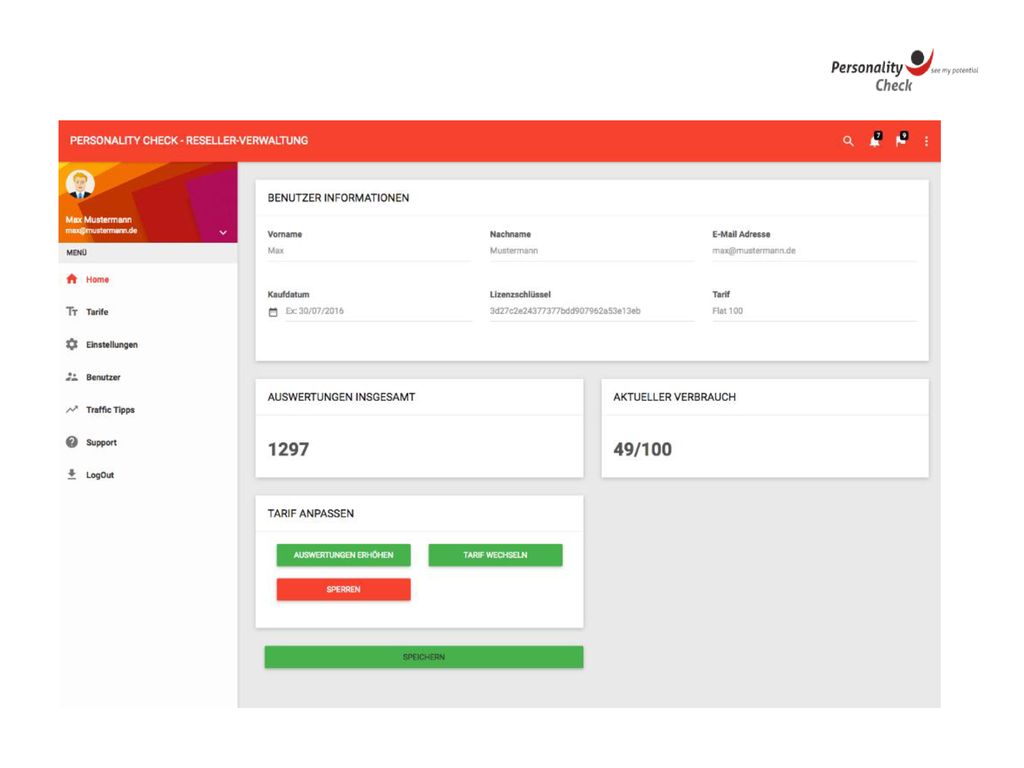Click the Speichern save button
Viewport: 1024px width, 768px height.
click(424, 657)
